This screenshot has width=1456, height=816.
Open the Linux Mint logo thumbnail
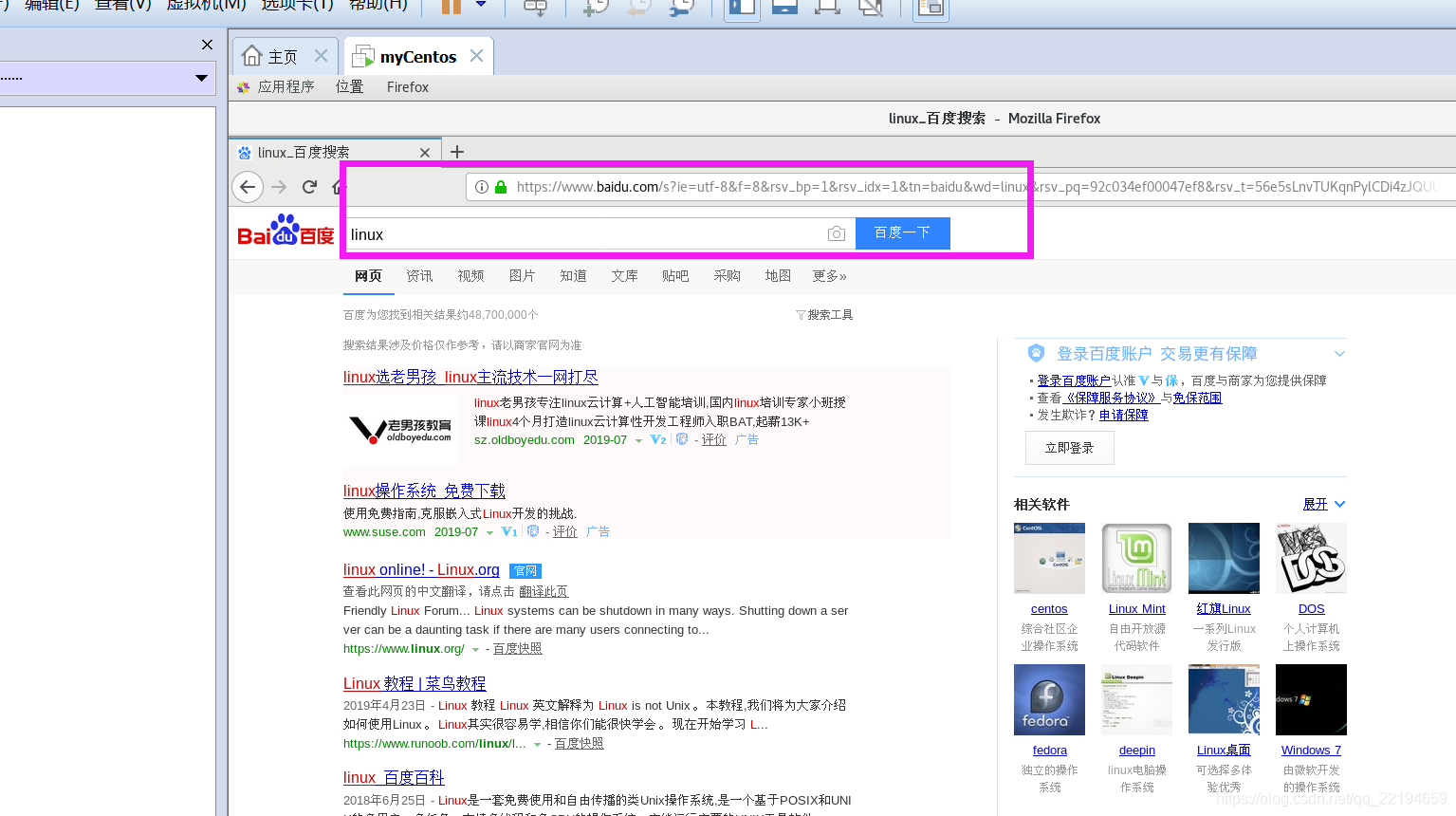1136,558
